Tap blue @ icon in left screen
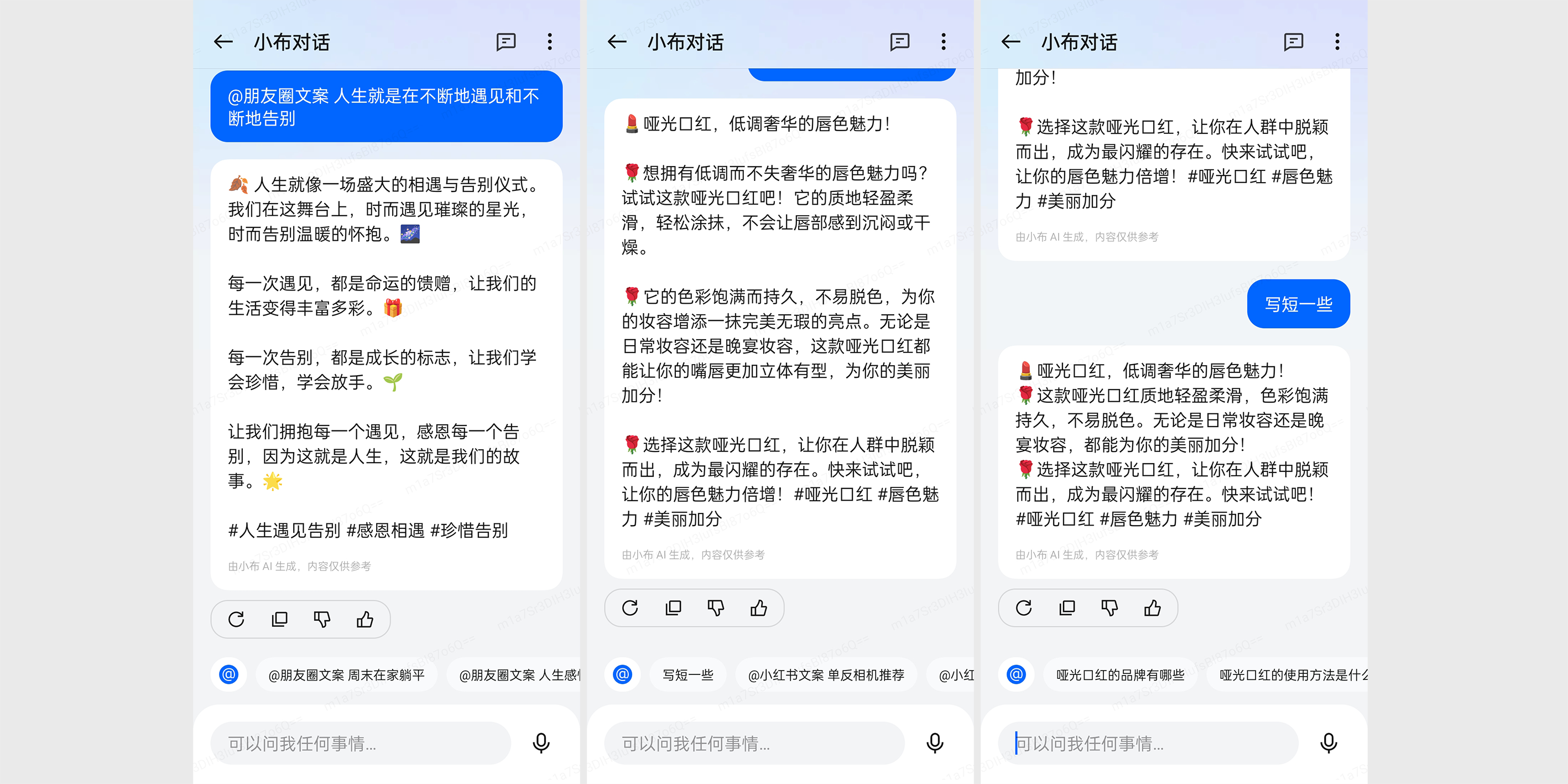 pyautogui.click(x=229, y=674)
